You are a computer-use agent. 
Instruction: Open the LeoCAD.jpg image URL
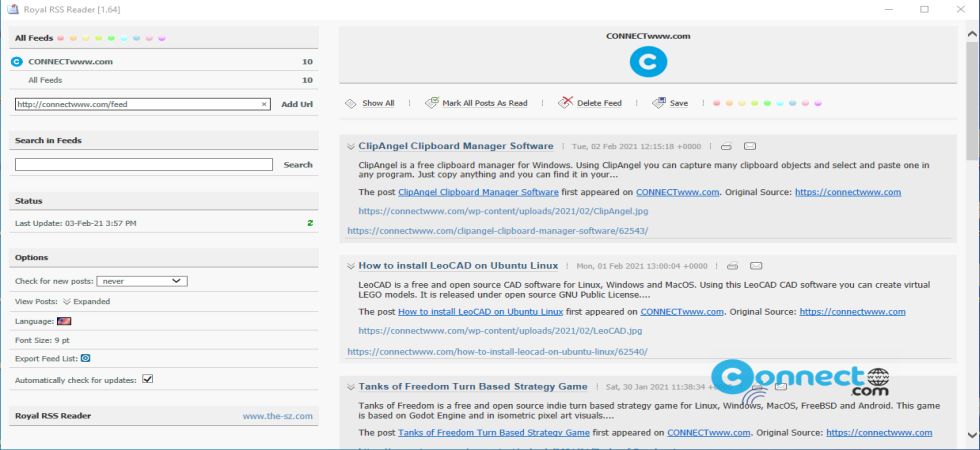pyautogui.click(x=500, y=331)
